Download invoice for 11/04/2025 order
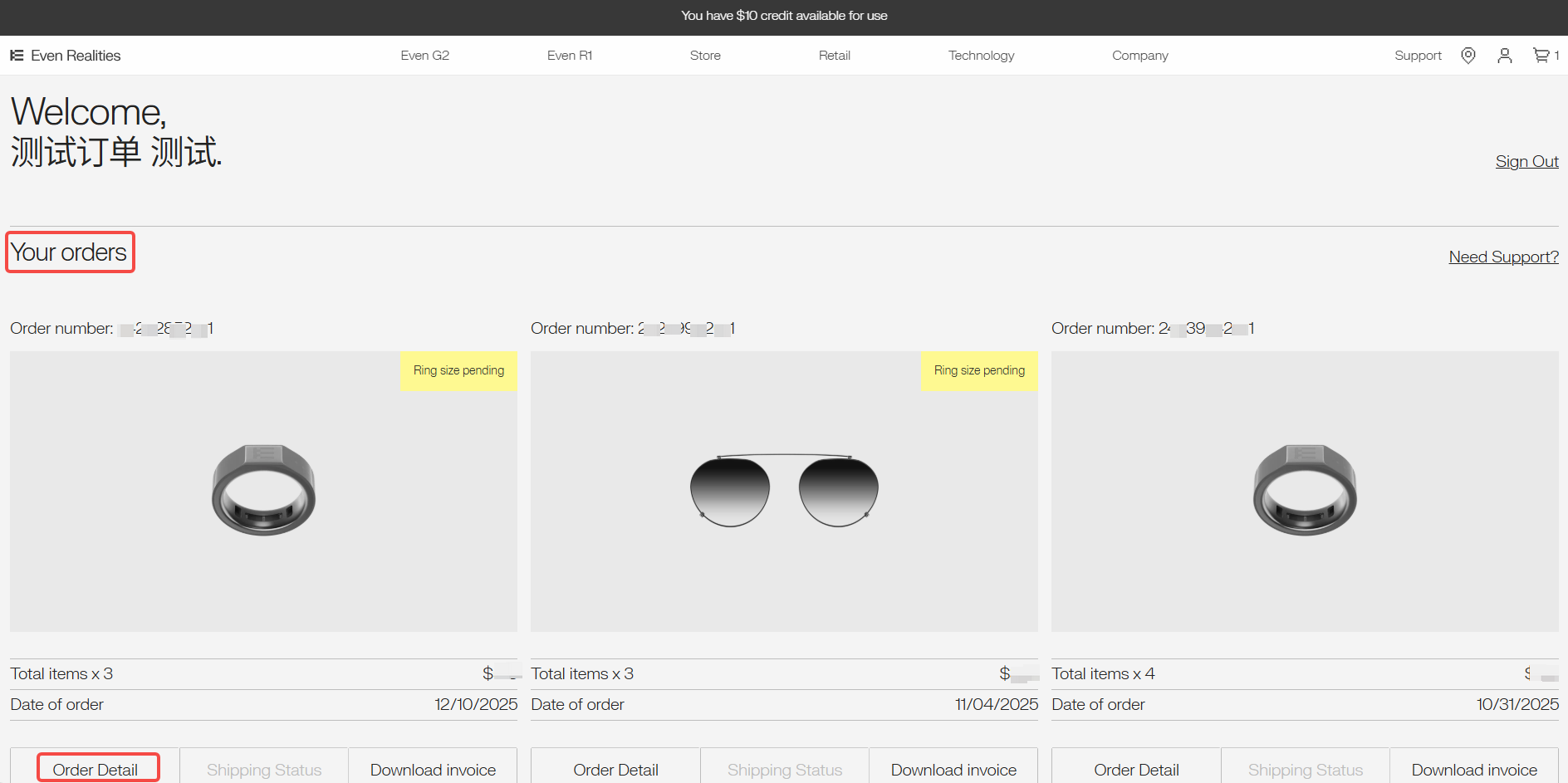Viewport: 1568px width, 783px height. point(953,770)
